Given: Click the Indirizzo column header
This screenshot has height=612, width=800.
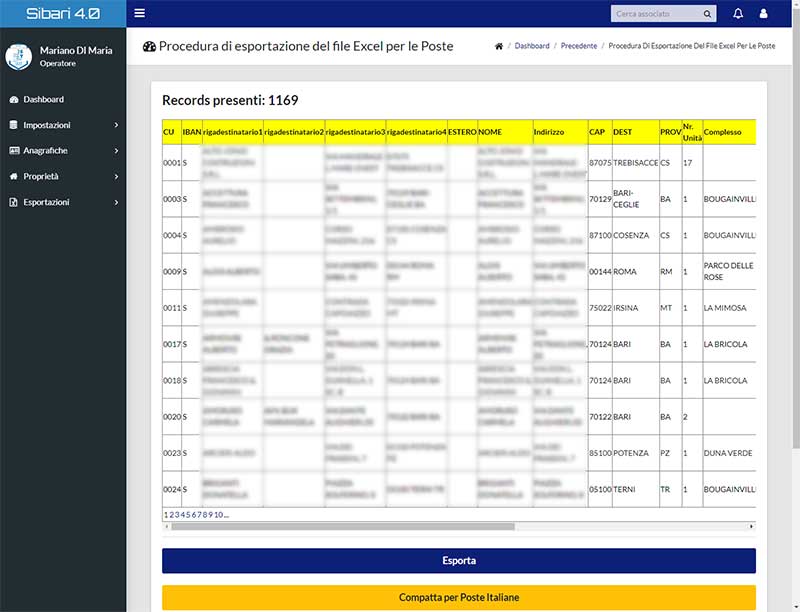Looking at the screenshot, I should click(x=560, y=132).
